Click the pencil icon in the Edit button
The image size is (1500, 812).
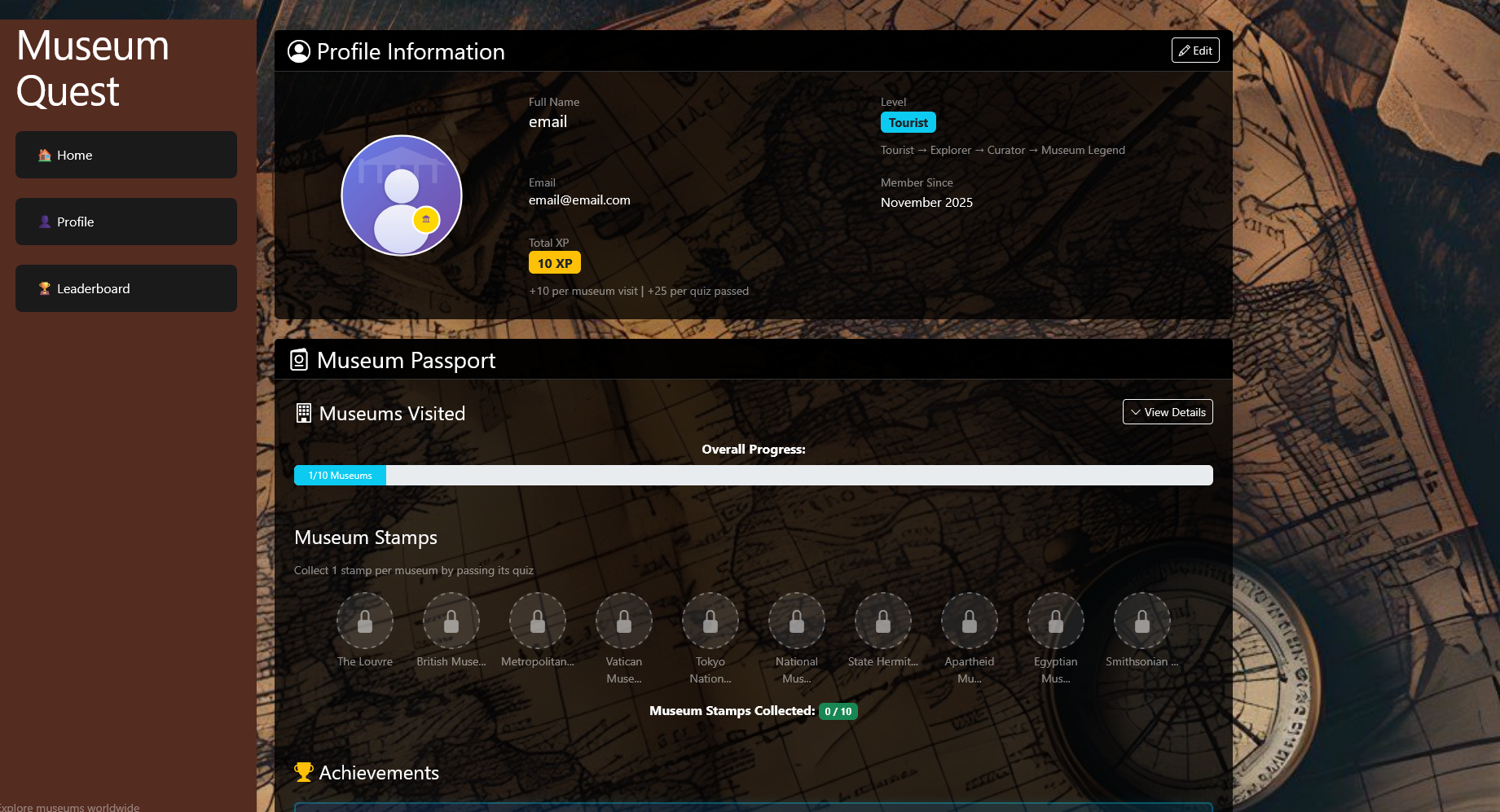(x=1184, y=50)
